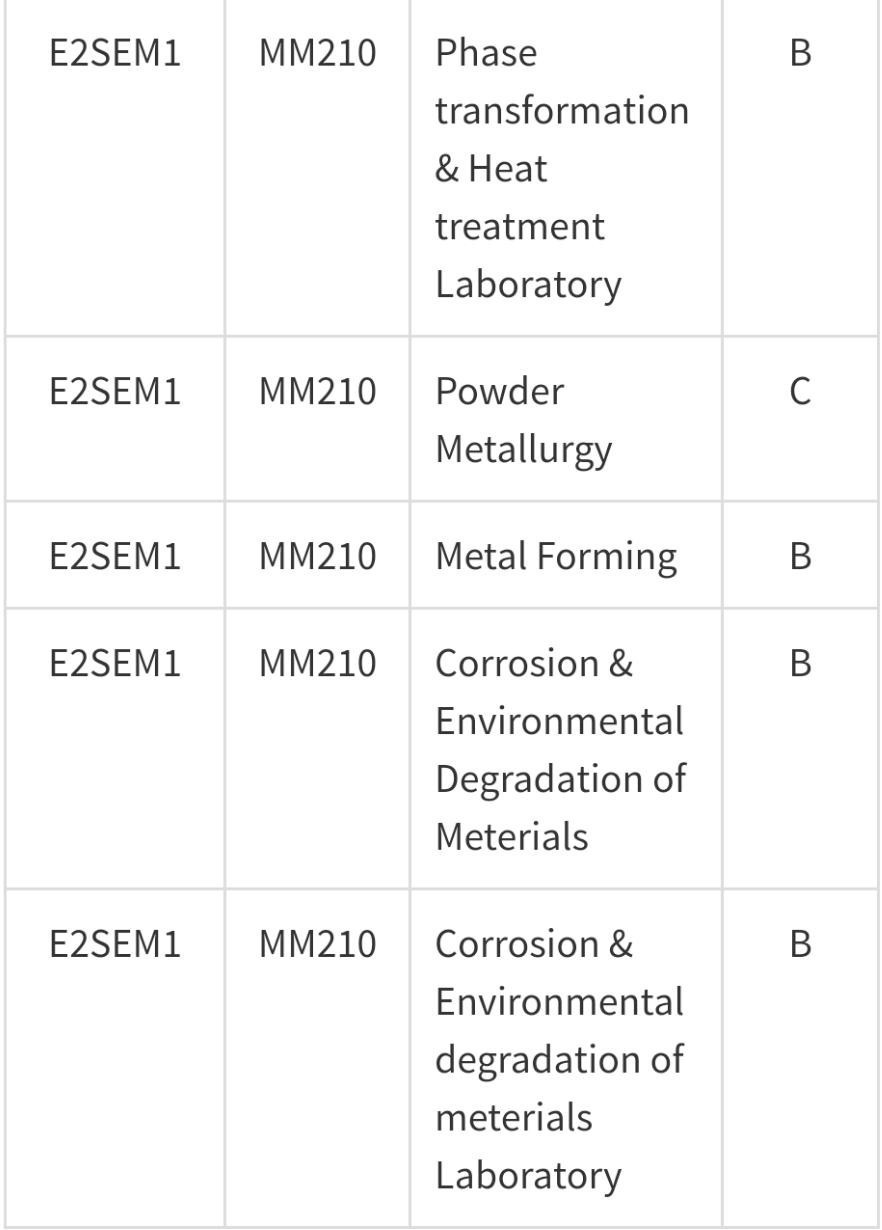This screenshot has width=882, height=1230.
Task: Select E2SEM1 in Corrosion Degradation of Meterials row
Action: (x=115, y=663)
